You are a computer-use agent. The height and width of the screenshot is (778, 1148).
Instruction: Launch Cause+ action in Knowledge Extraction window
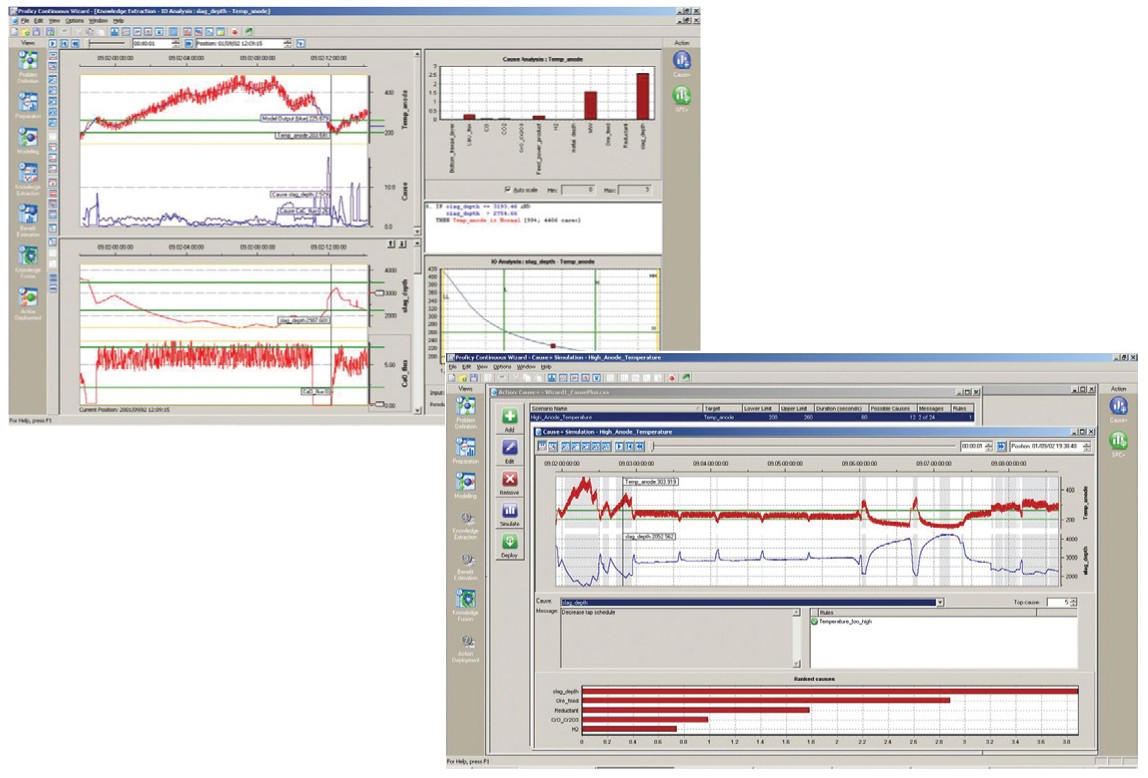click(682, 63)
